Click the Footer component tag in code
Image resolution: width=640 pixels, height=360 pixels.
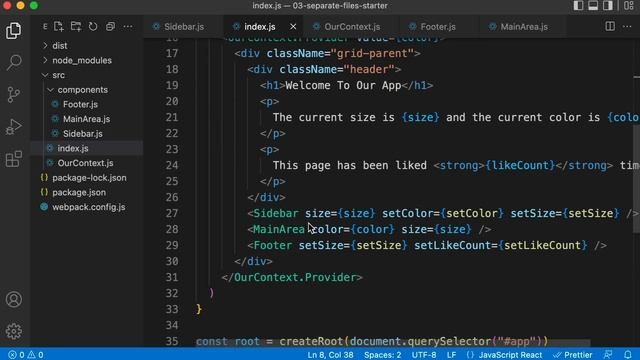tap(273, 245)
